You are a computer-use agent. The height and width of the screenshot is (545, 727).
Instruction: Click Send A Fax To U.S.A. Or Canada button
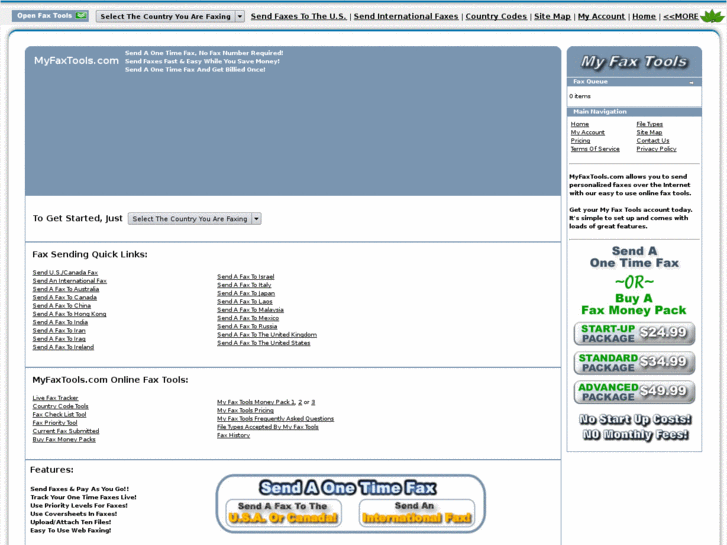(283, 513)
